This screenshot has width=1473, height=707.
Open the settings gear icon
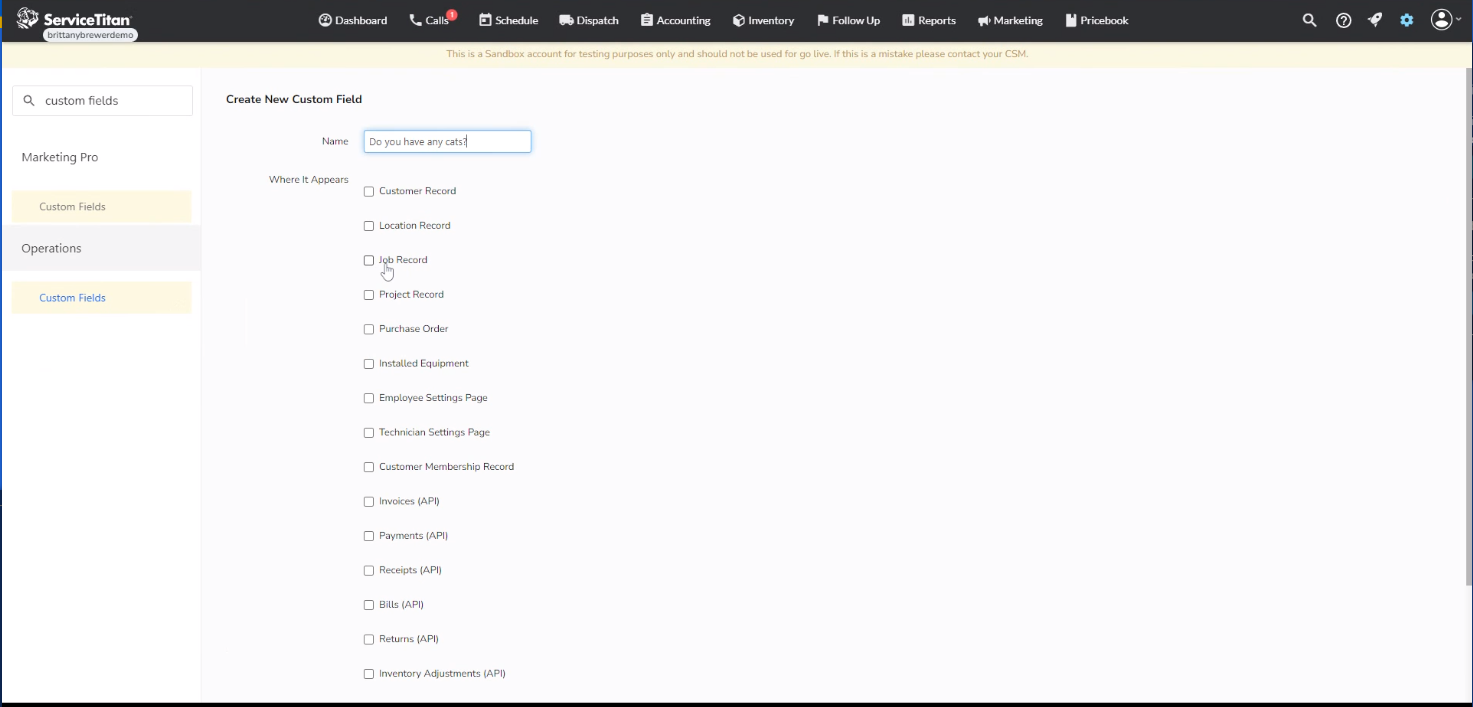point(1407,20)
